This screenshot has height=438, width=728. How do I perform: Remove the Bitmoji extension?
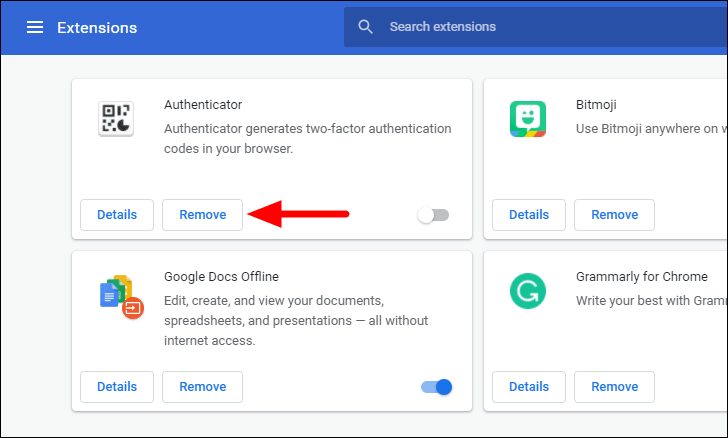(x=614, y=215)
